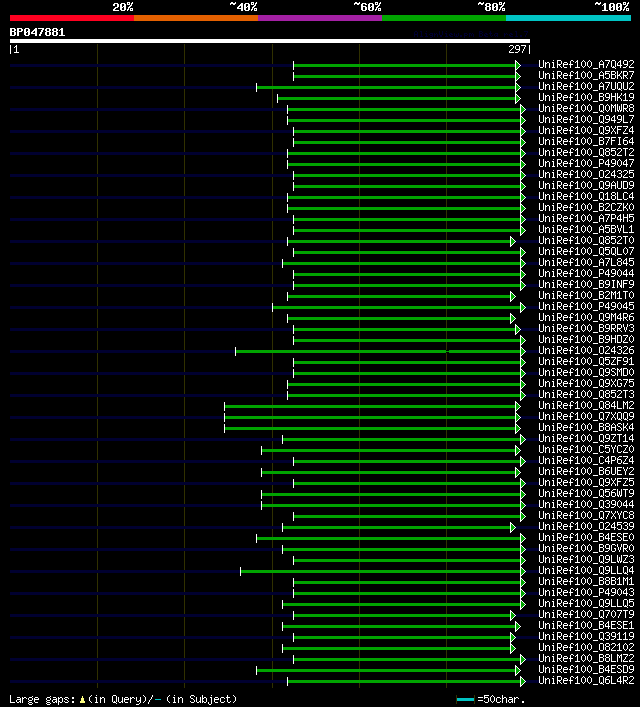Click the arrowhead ending UniRef100_P49043 alignment
This screenshot has height=707, width=640.
tap(523, 593)
